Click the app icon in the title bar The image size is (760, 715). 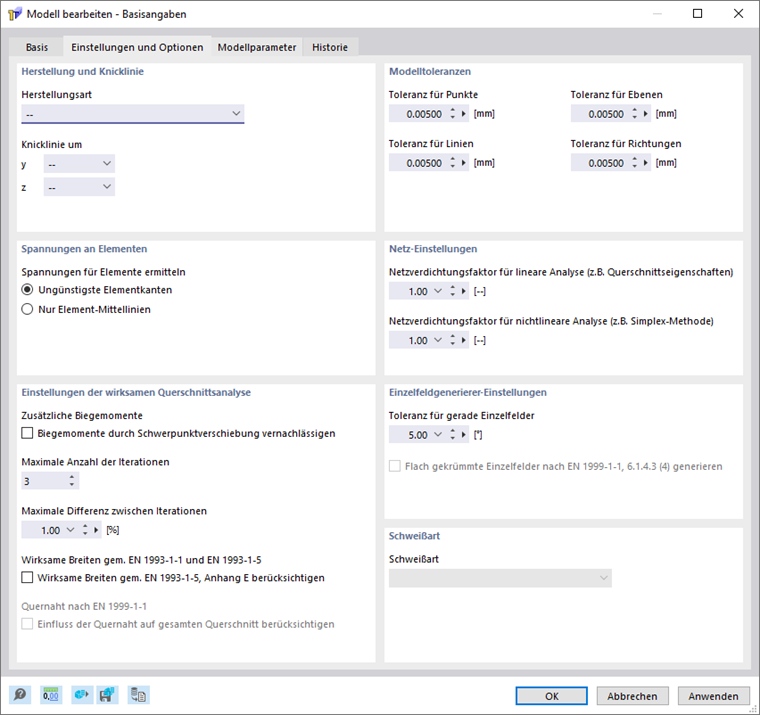pos(15,14)
